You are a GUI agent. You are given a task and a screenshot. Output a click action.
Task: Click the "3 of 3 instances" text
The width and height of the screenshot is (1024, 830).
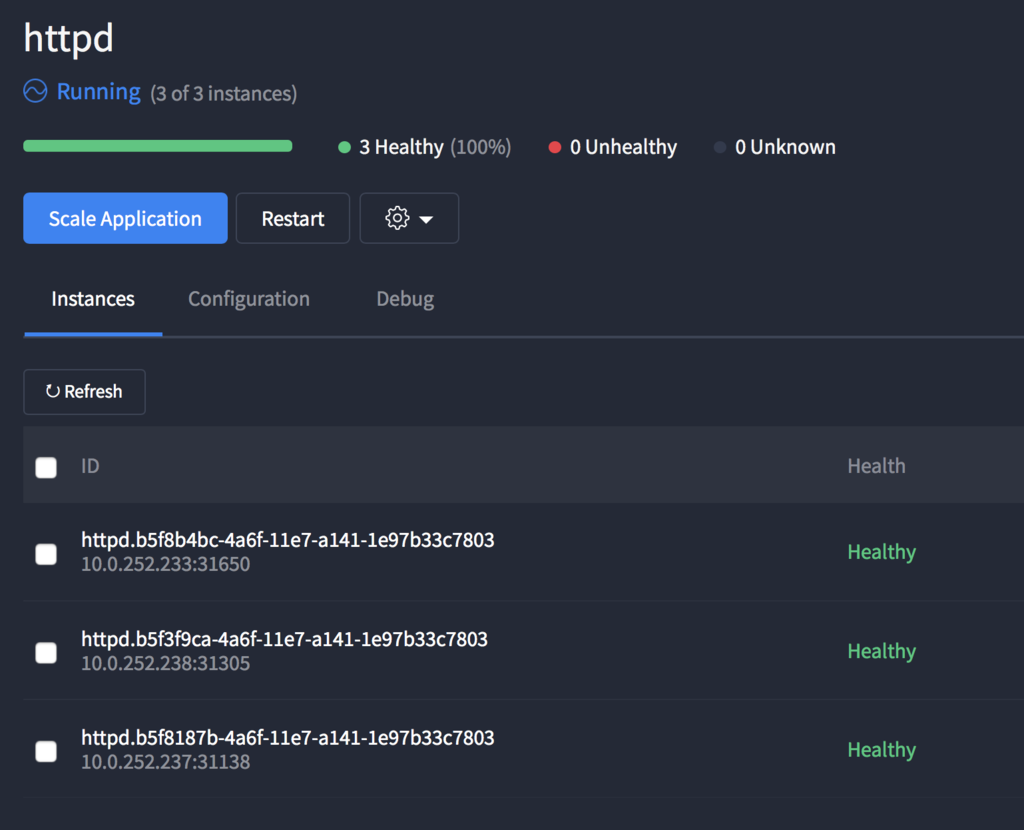point(223,94)
